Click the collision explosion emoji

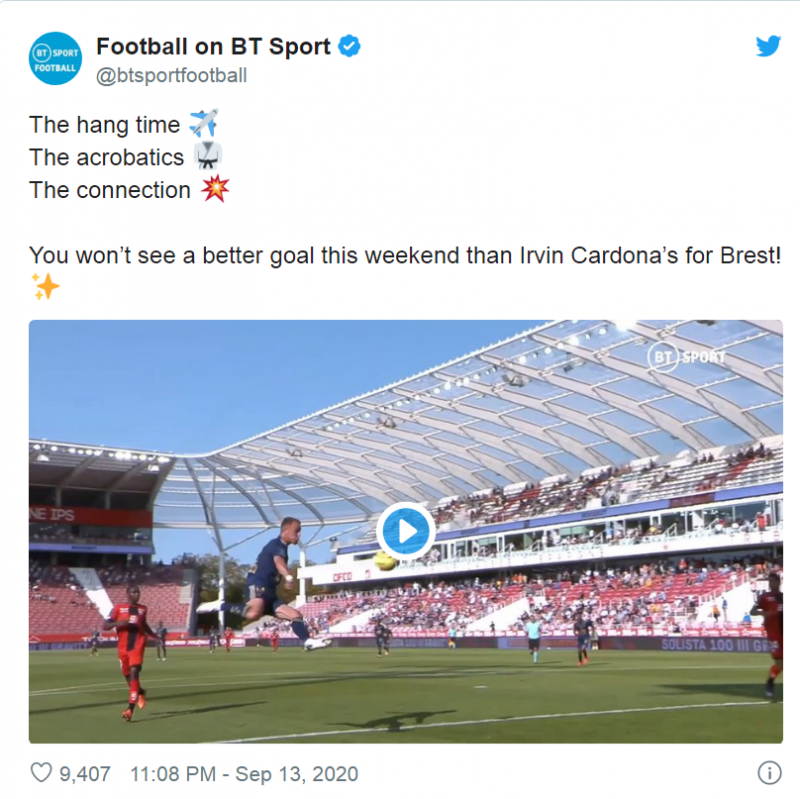(x=214, y=190)
